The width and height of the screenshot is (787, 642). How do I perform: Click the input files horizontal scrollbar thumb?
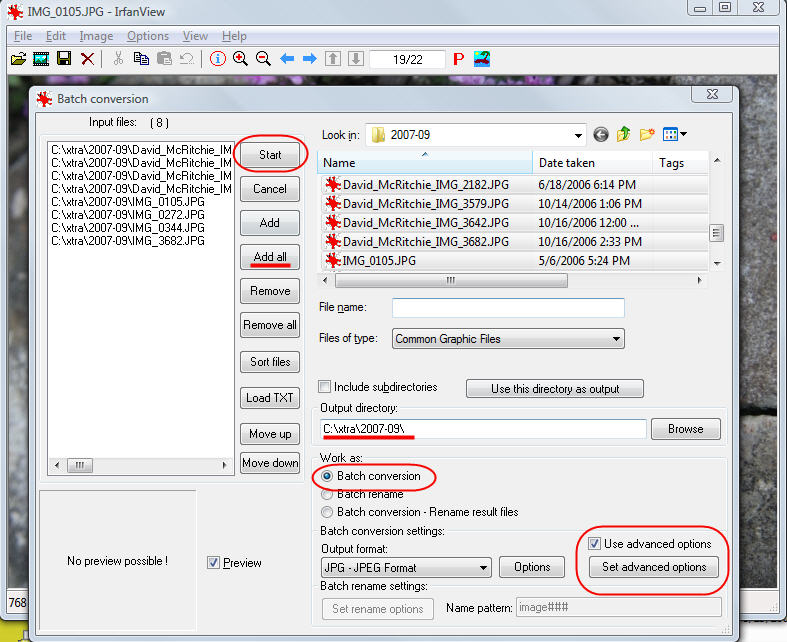80,465
